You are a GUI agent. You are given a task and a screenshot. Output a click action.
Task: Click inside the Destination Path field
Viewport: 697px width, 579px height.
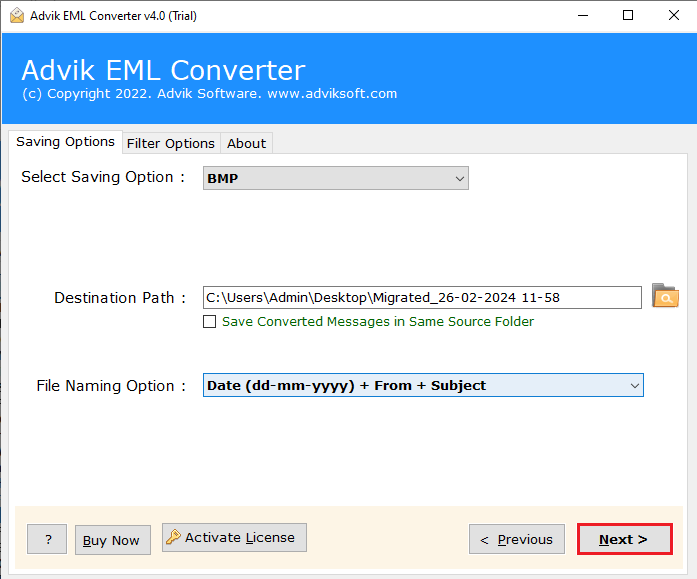tap(422, 298)
